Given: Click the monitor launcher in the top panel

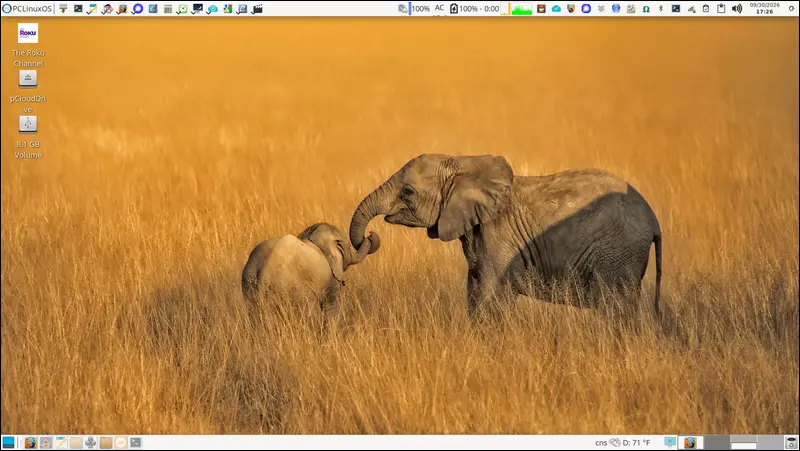Looking at the screenshot, I should 197,9.
